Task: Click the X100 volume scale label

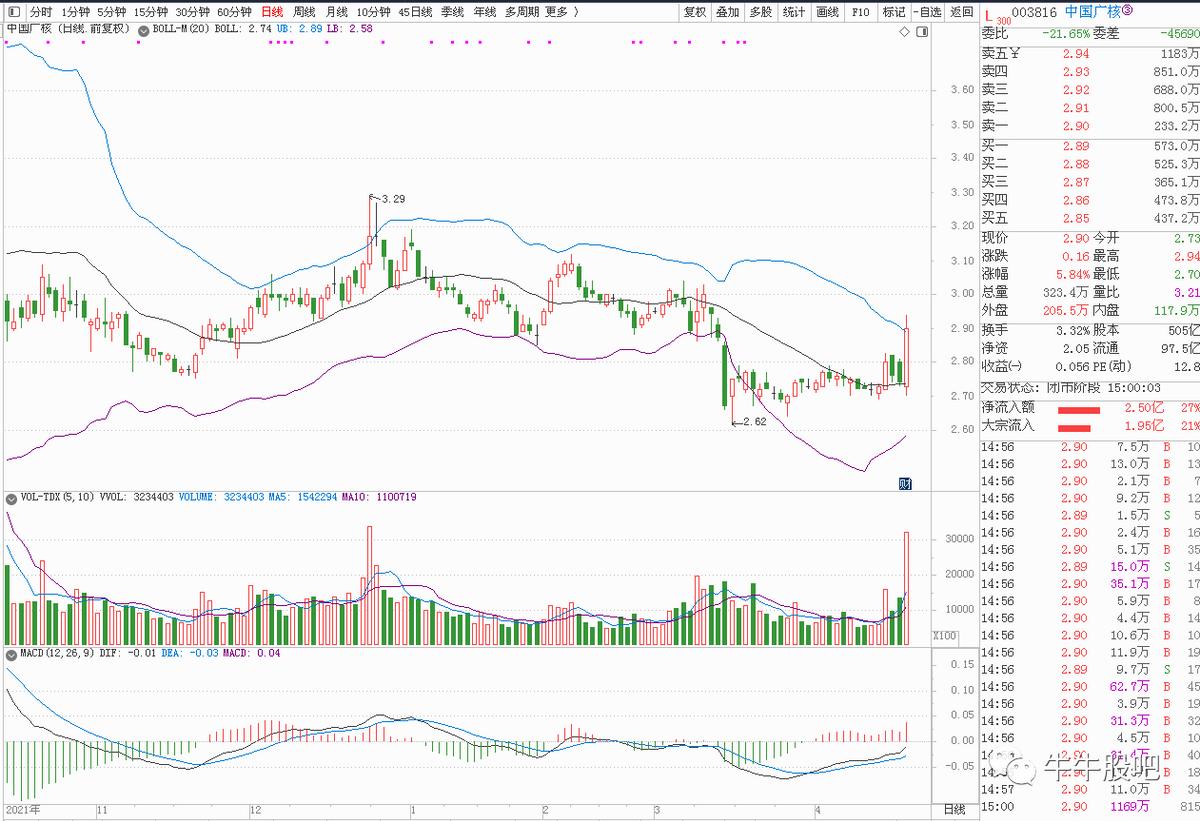Action: click(x=943, y=636)
